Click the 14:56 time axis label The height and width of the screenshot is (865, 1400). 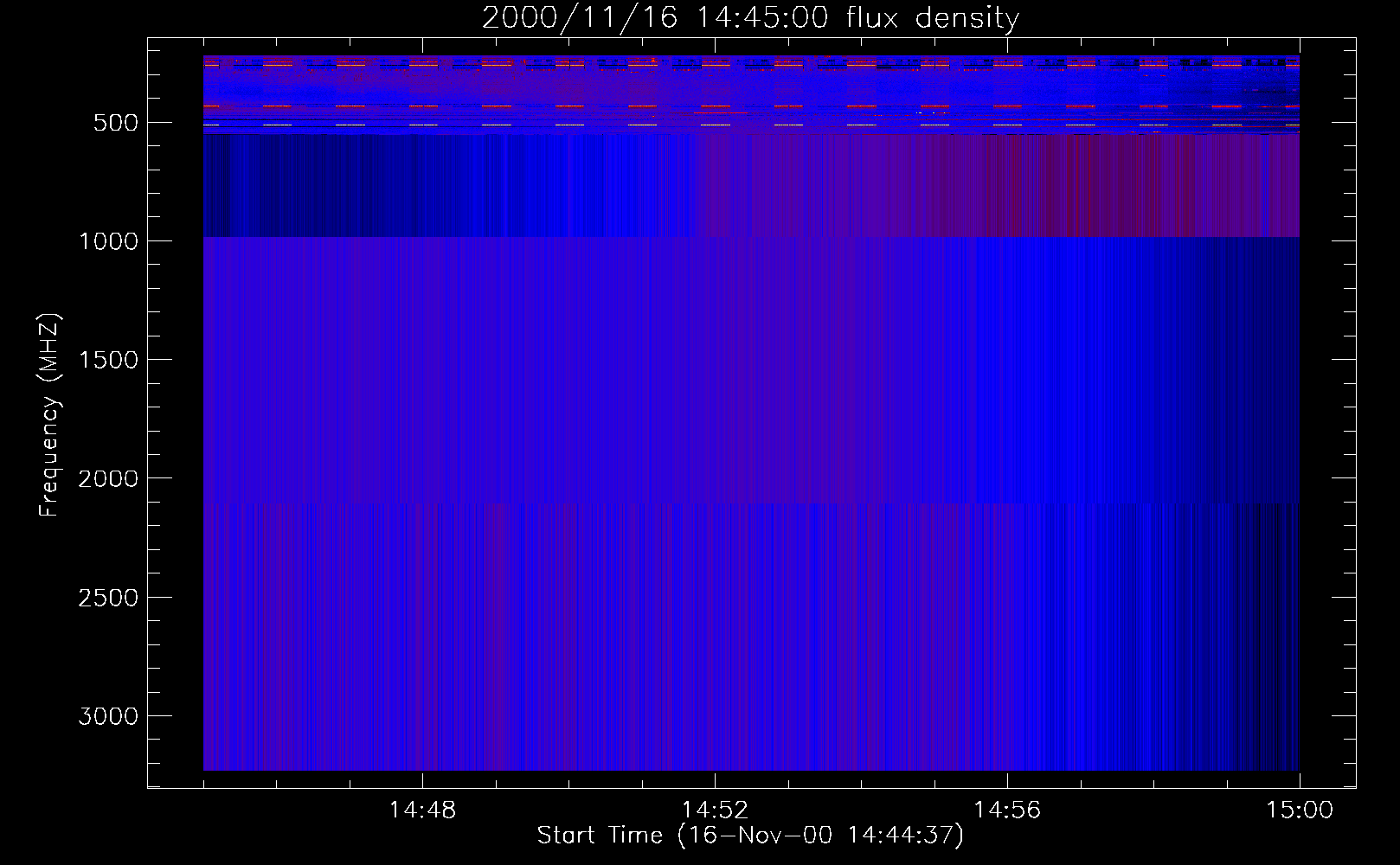[1007, 811]
